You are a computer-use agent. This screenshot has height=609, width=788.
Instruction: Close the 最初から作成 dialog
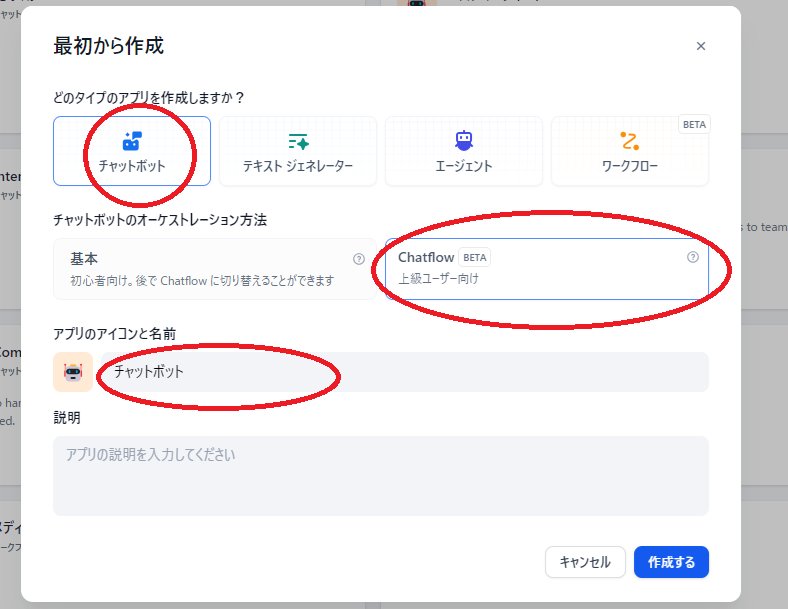click(x=701, y=46)
